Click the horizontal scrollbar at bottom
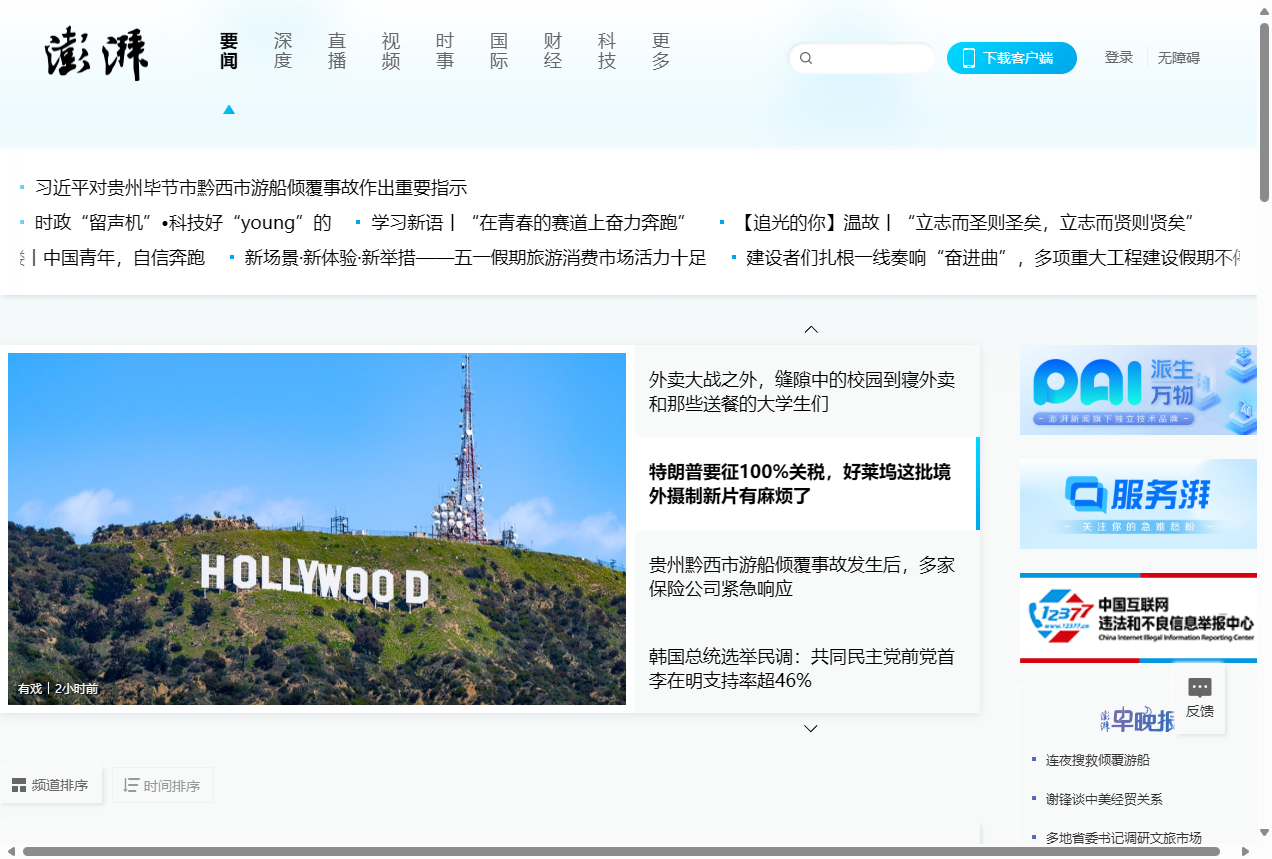The width and height of the screenshot is (1272, 859). (x=620, y=851)
